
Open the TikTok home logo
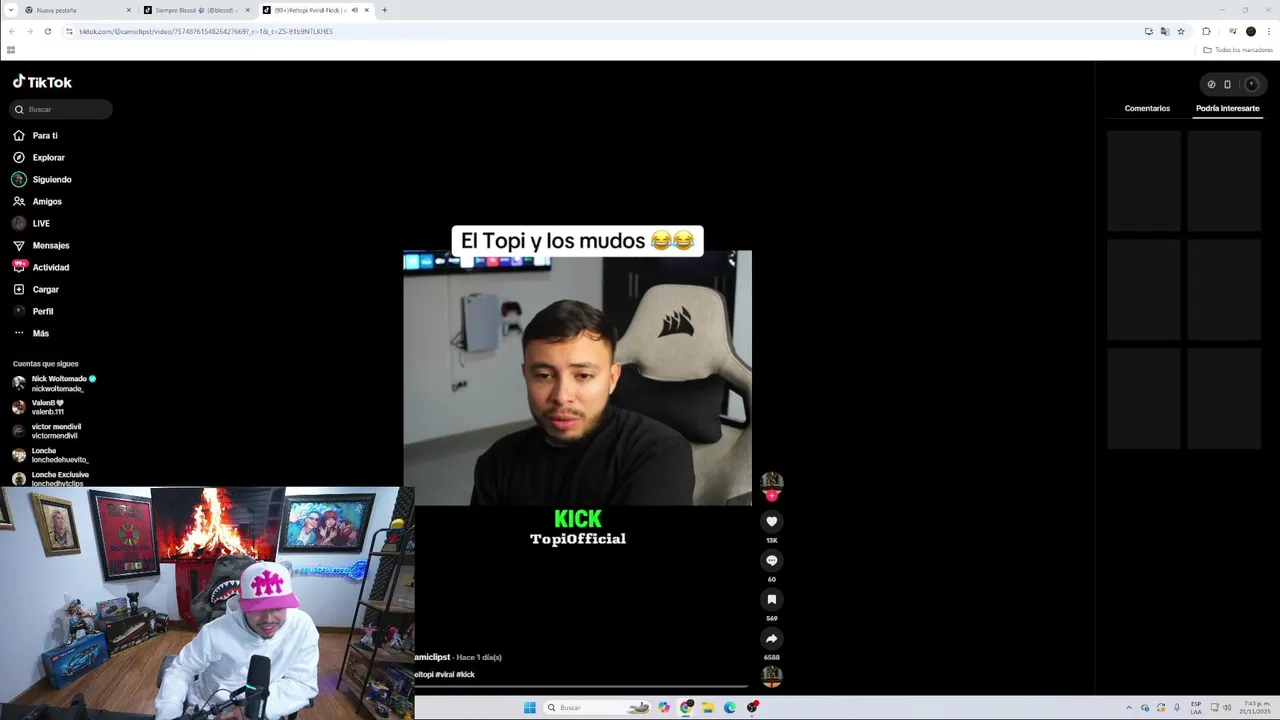point(42,82)
